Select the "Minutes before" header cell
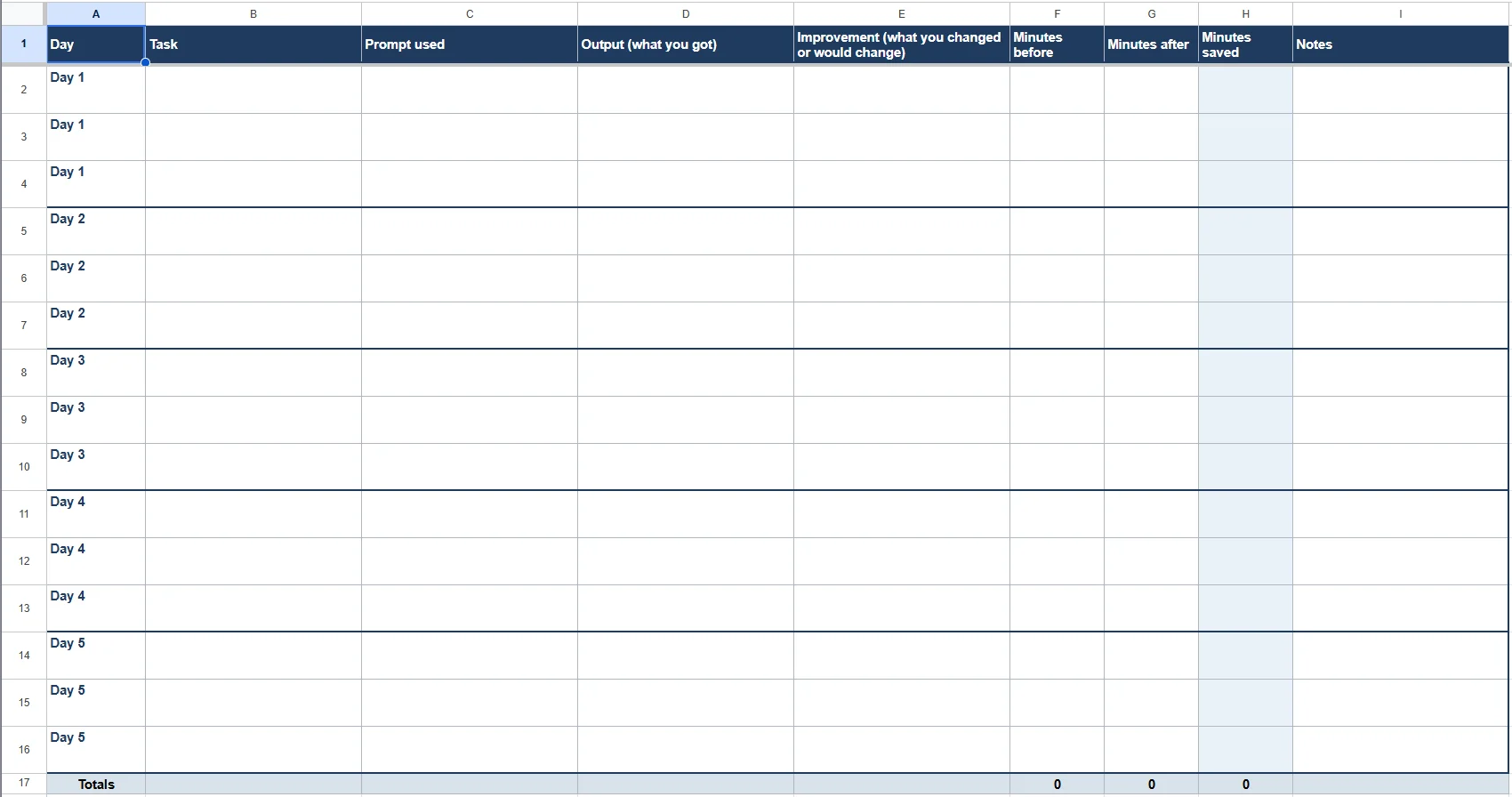This screenshot has height=797, width=1512. click(1058, 44)
